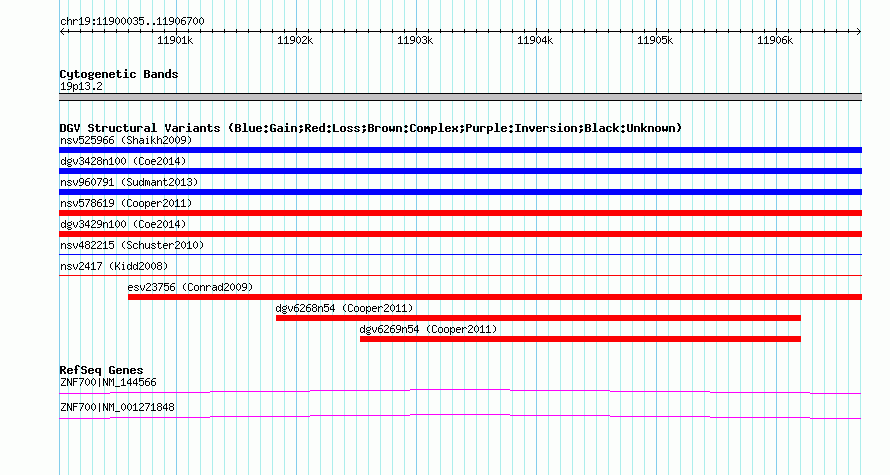The image size is (890, 475).
Task: Open variant label nsv2417 (Kidd2008)
Action: tap(114, 266)
